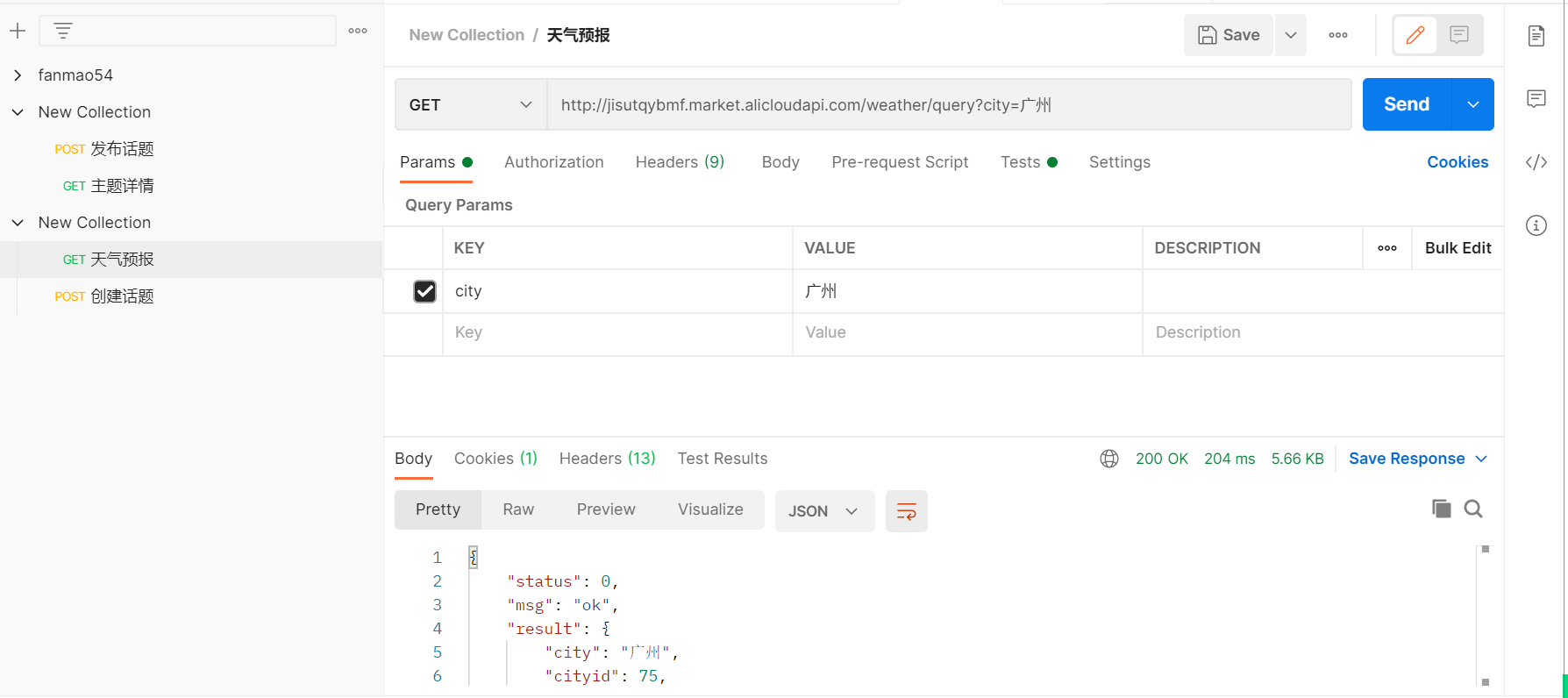Screen dimensions: 1568x698
Task: Switch to comment mode icon
Action: pyautogui.click(x=1459, y=35)
